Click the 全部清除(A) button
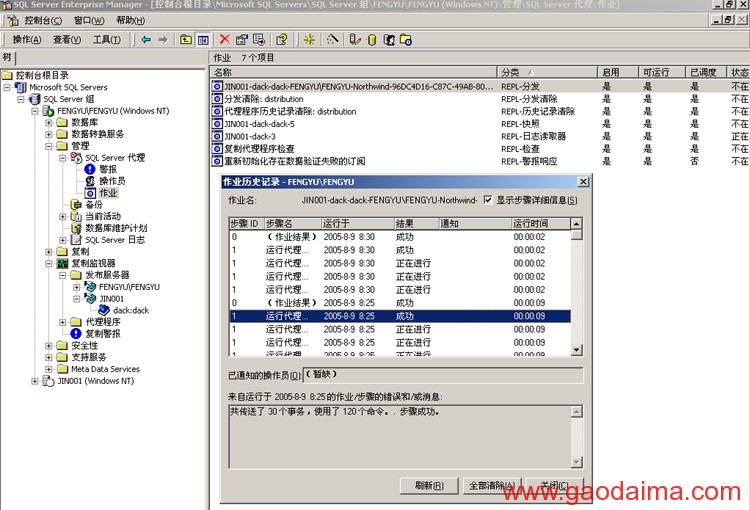The width and height of the screenshot is (750, 510). coord(492,486)
